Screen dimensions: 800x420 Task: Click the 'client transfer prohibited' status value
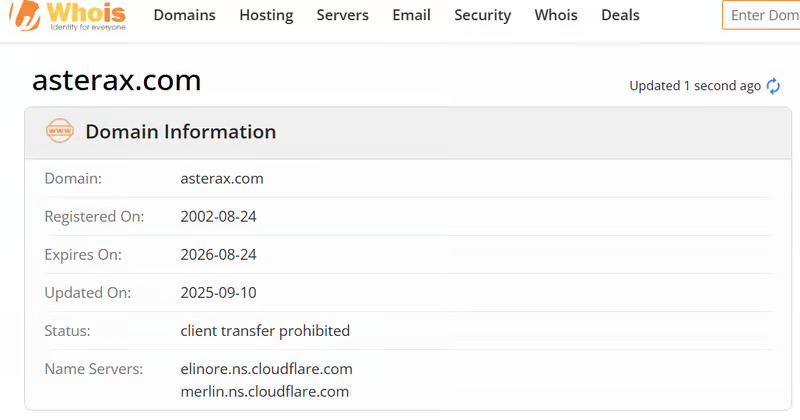(x=265, y=330)
